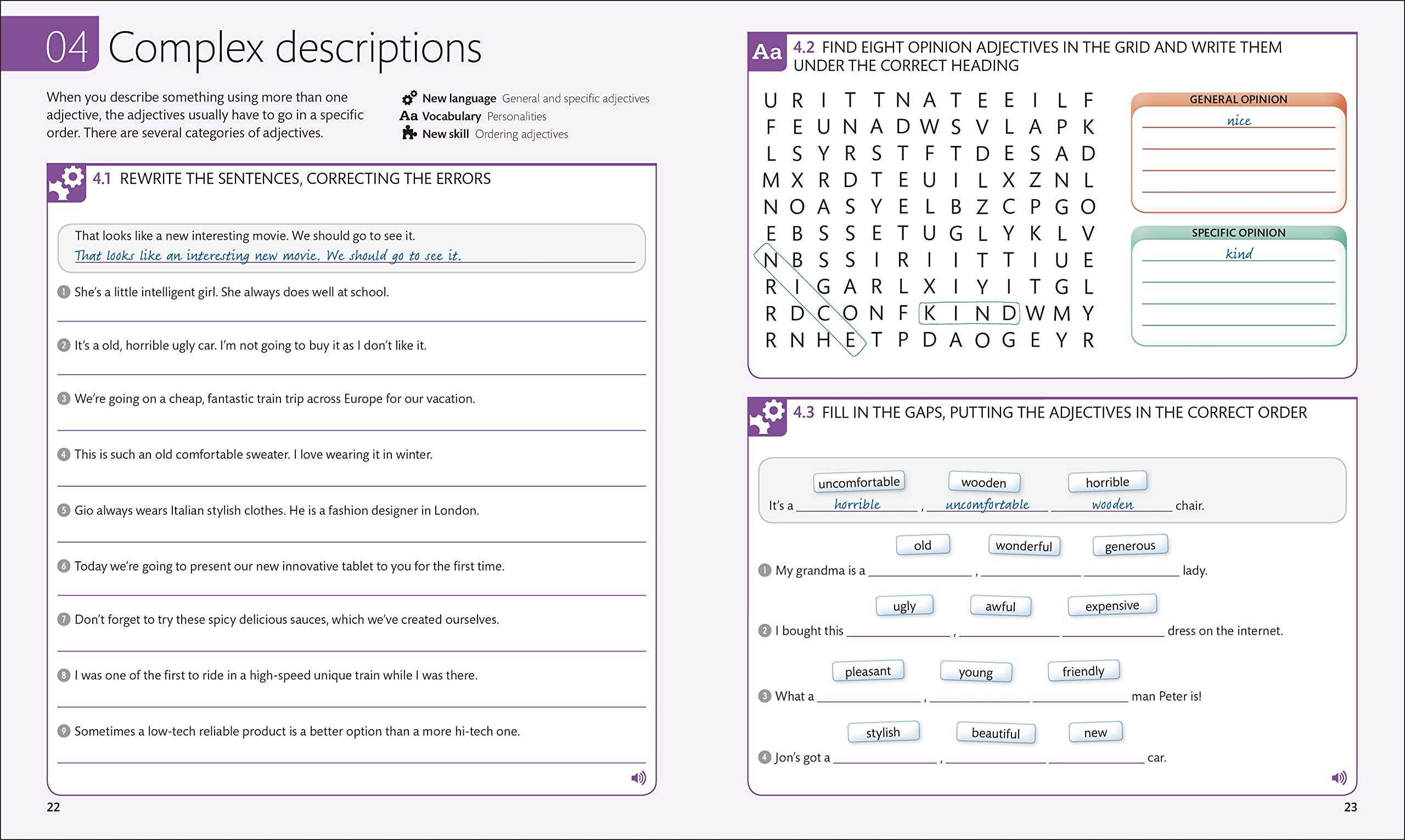The height and width of the screenshot is (840, 1405).
Task: Click bullet 1 beside the intelligent girl sentence
Action: pos(64,292)
